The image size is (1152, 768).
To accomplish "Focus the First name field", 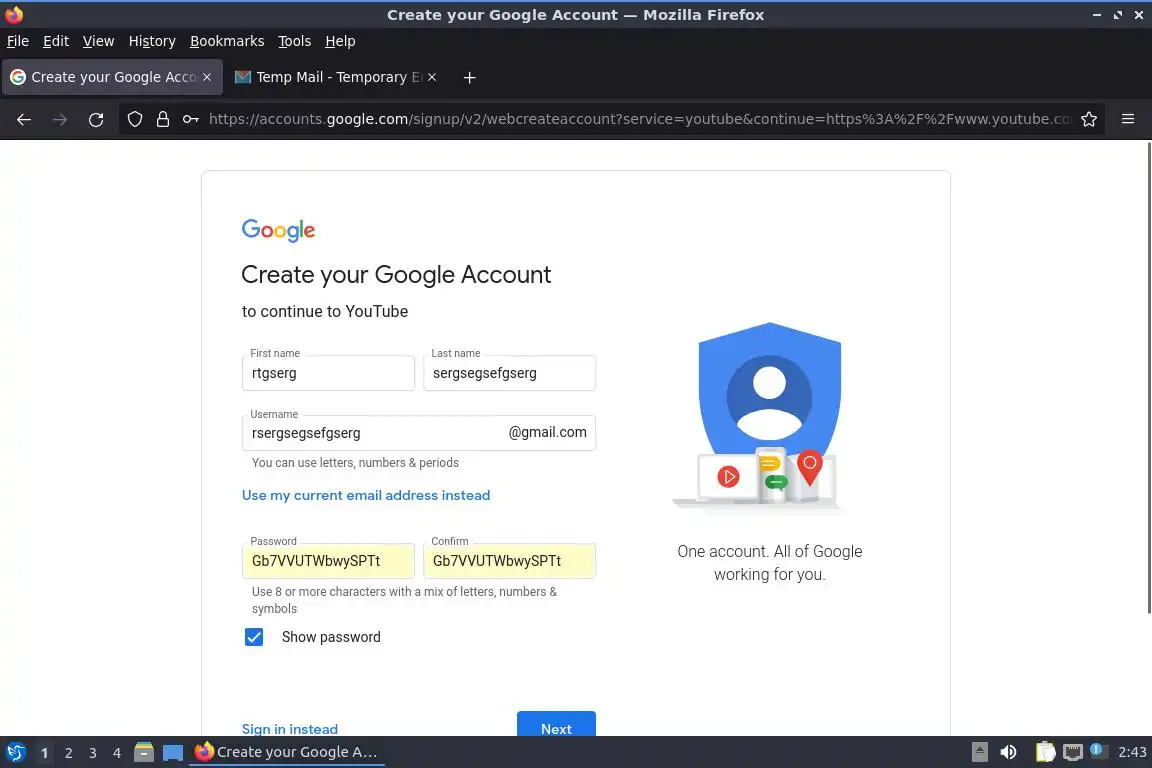I will 328,373.
